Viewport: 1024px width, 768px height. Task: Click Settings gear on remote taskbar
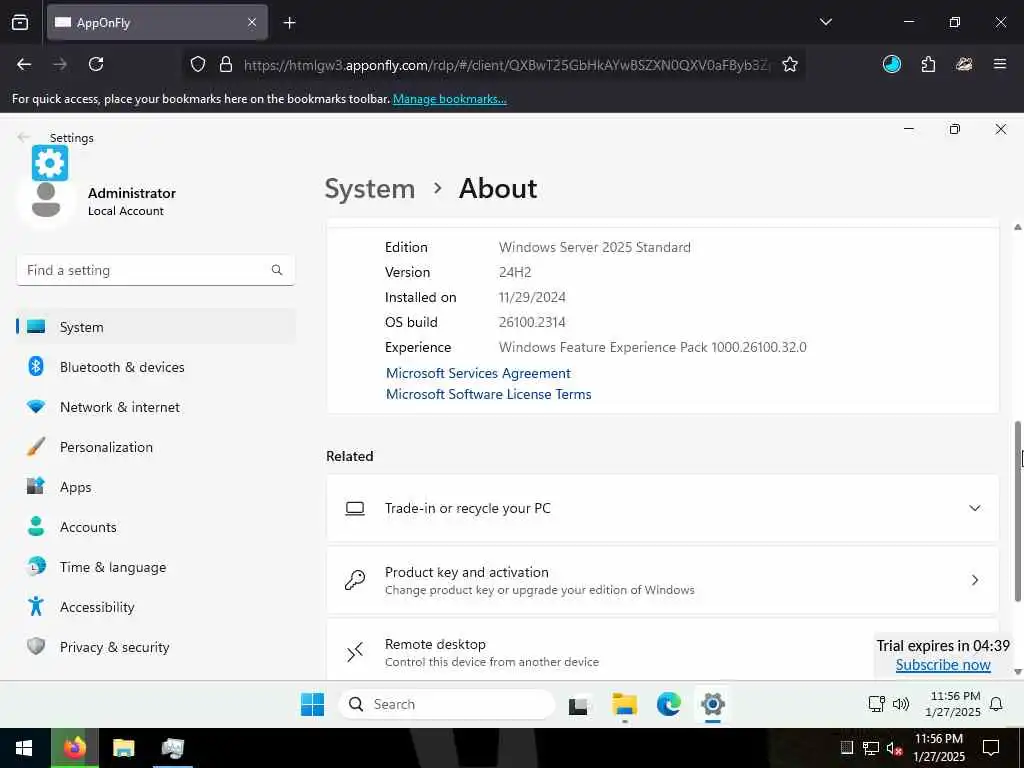coord(712,704)
